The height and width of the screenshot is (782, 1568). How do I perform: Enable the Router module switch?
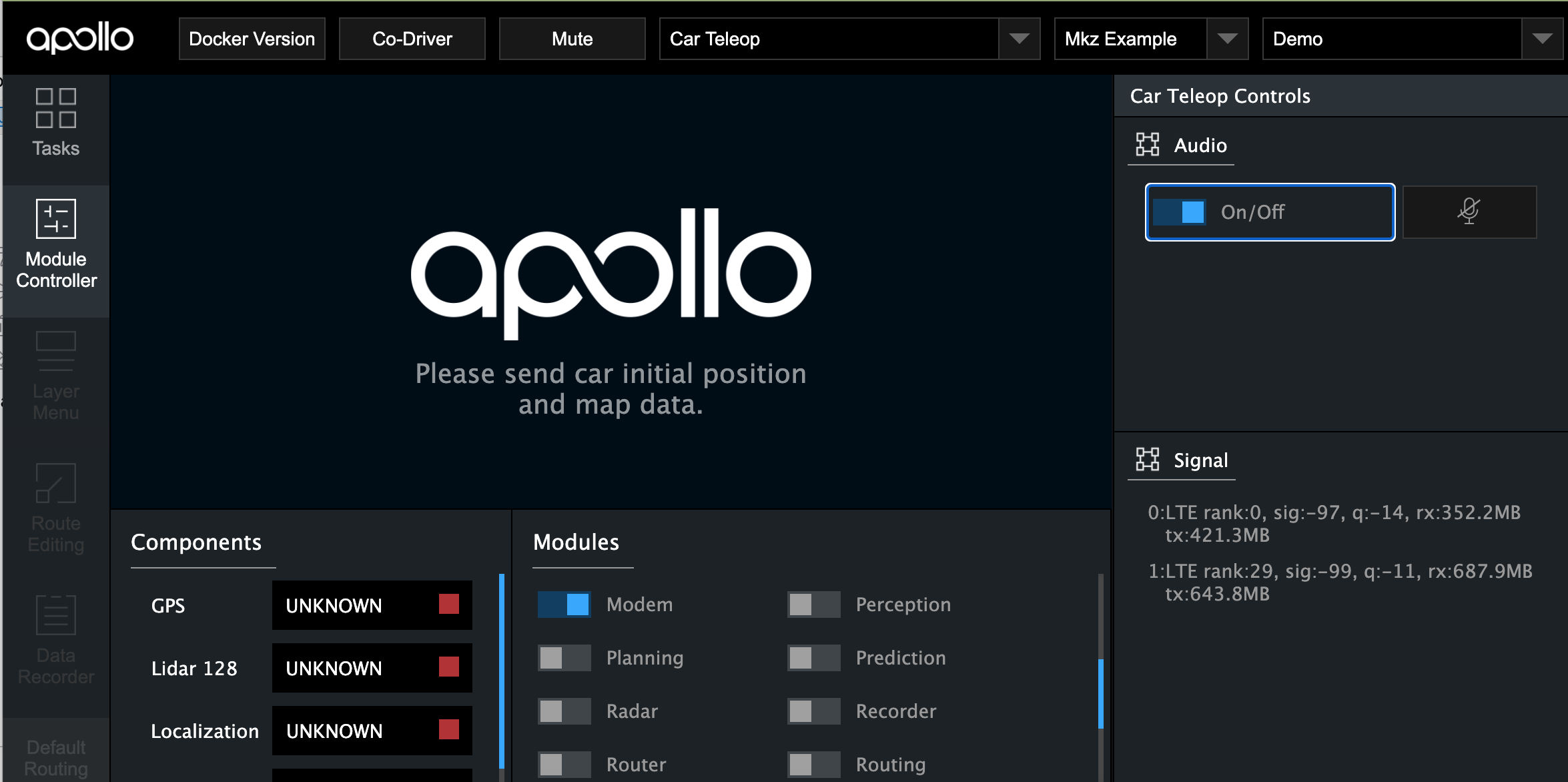(564, 765)
